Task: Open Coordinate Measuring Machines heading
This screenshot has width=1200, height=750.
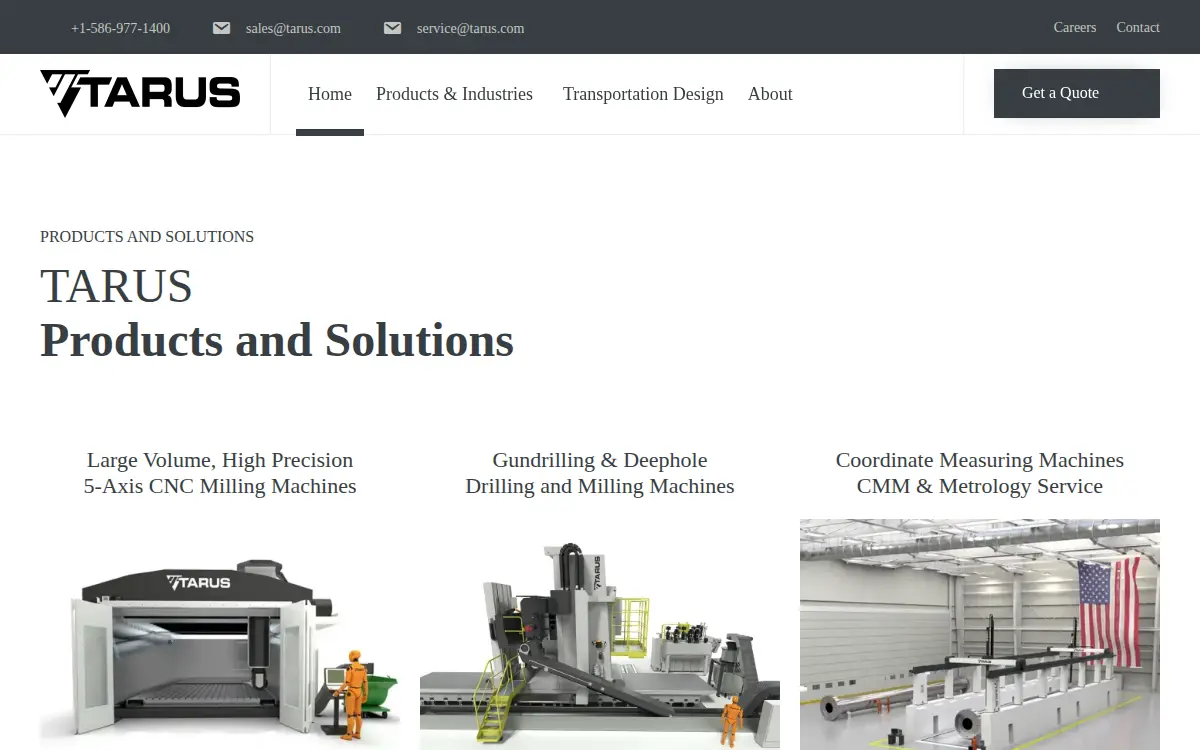Action: 980,473
